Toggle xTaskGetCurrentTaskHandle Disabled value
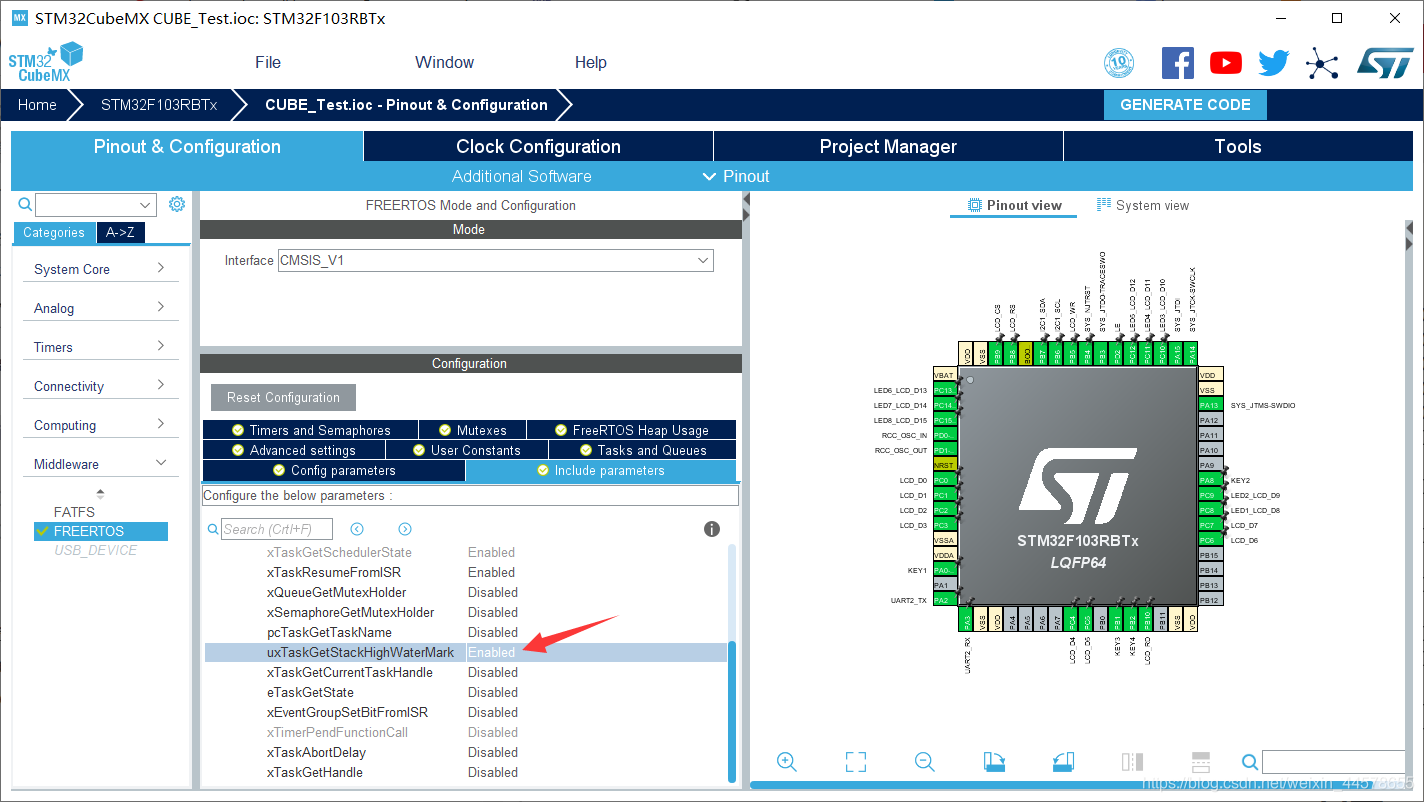Viewport: 1424px width, 802px height. coord(493,672)
